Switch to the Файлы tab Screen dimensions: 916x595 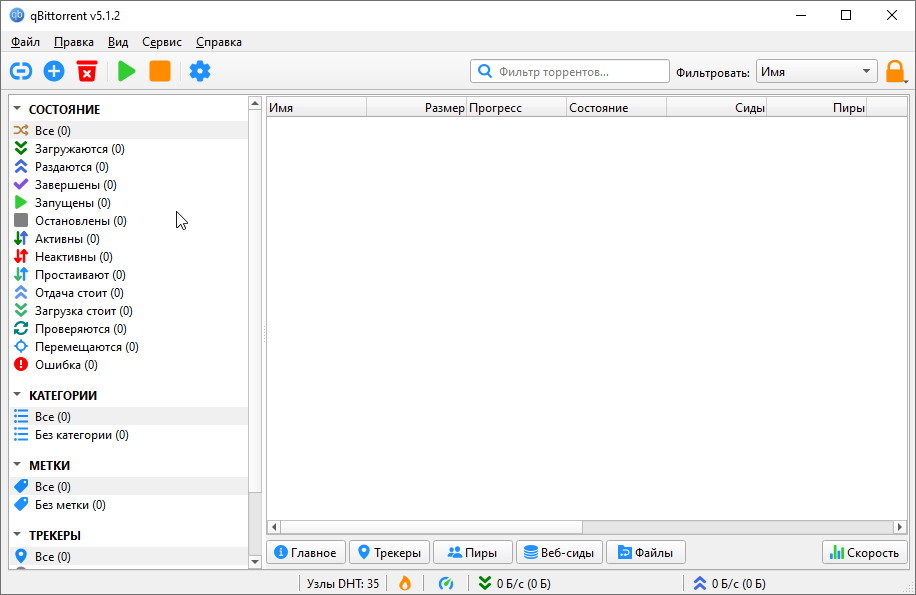pyautogui.click(x=646, y=552)
